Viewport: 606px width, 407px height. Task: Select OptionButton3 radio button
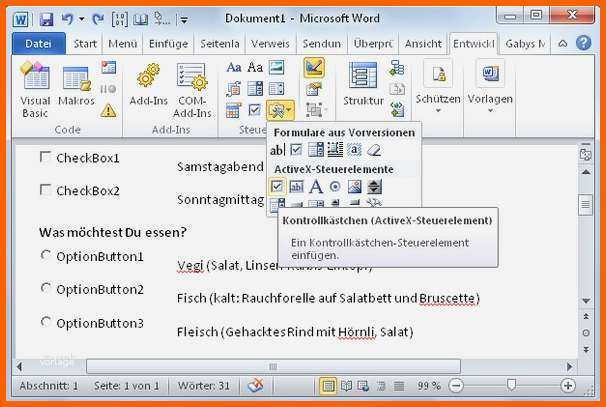46,322
